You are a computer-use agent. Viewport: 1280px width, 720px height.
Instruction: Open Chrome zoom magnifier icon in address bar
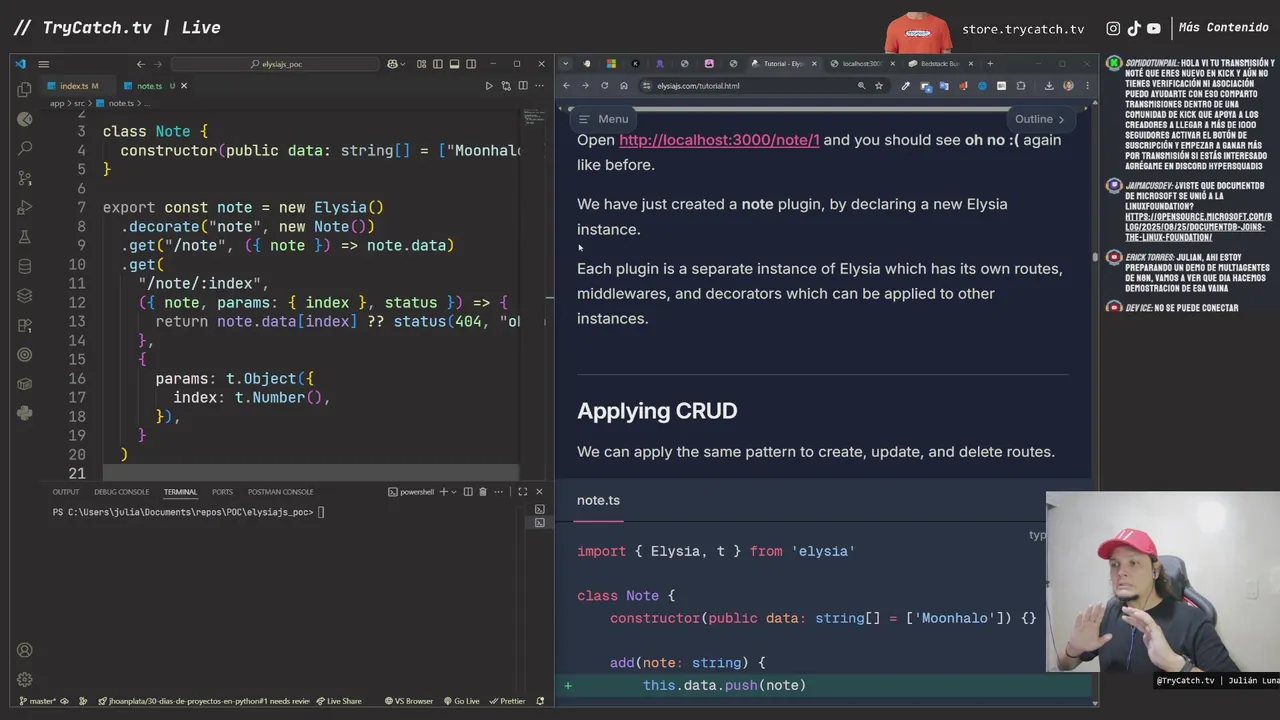point(861,86)
